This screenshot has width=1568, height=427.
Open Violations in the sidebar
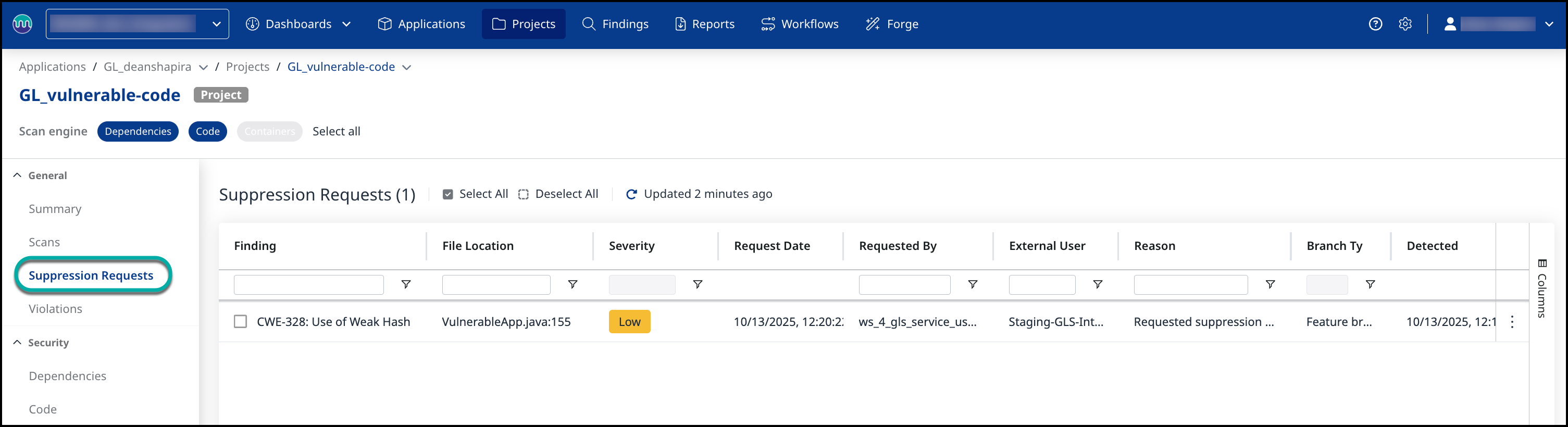(55, 308)
